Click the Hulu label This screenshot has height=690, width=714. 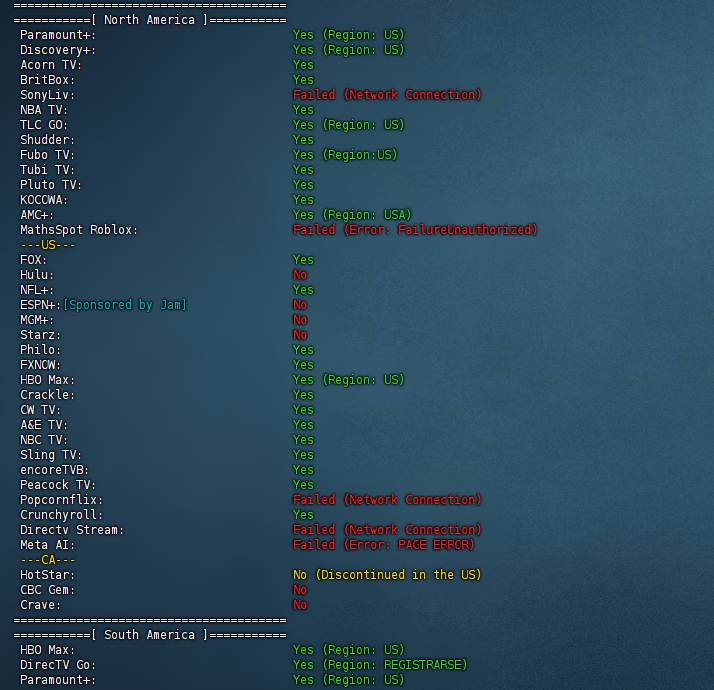click(x=37, y=275)
